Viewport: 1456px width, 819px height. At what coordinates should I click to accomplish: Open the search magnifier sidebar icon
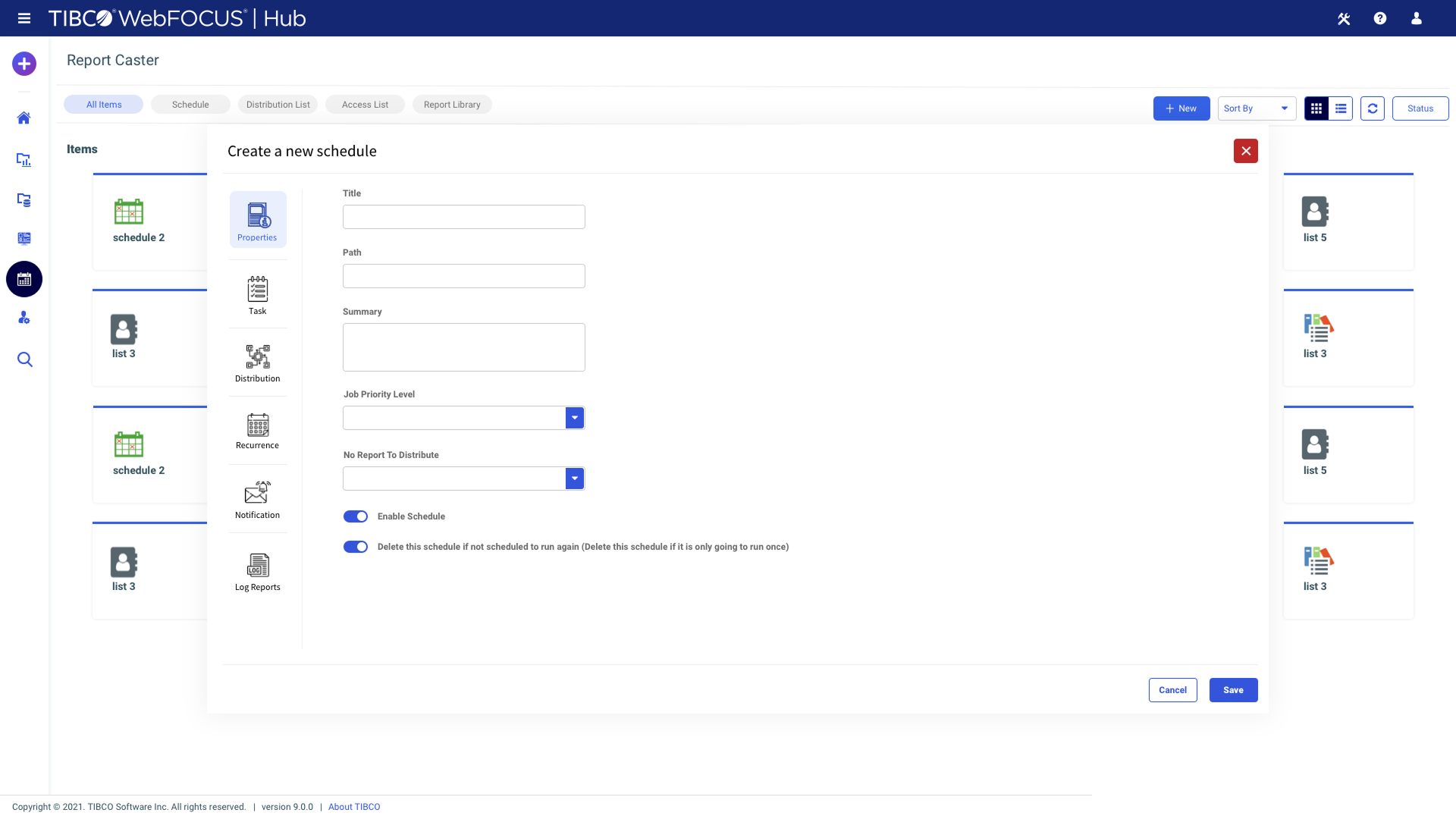[x=24, y=359]
